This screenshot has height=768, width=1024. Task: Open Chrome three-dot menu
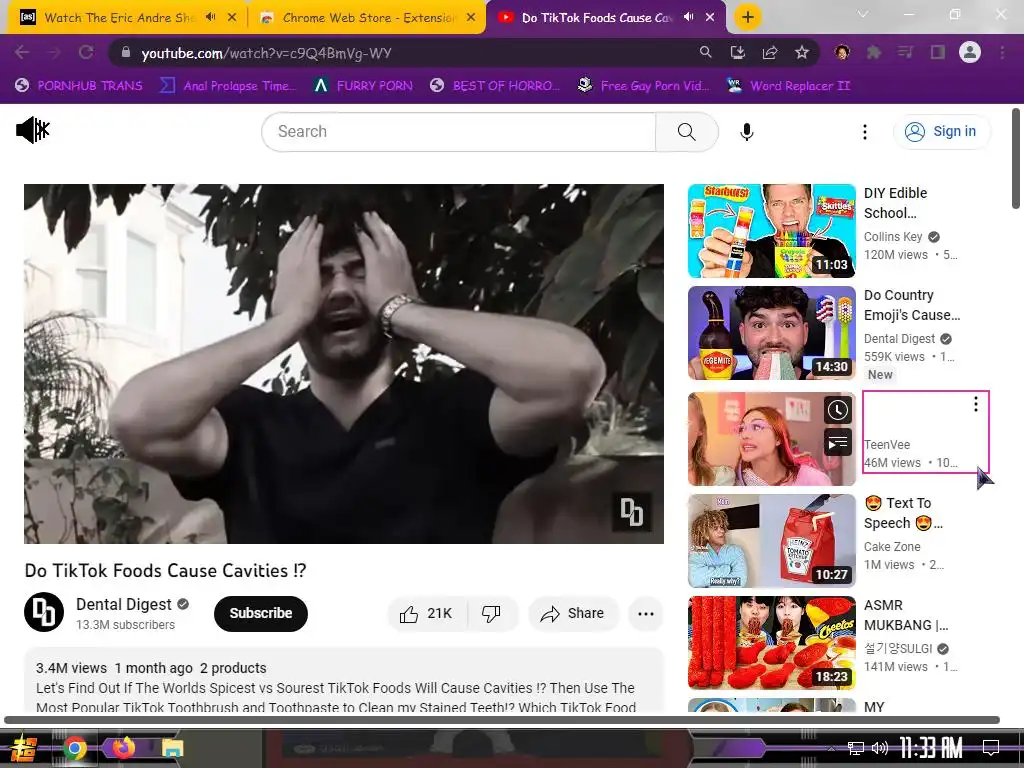pyautogui.click(x=1002, y=53)
